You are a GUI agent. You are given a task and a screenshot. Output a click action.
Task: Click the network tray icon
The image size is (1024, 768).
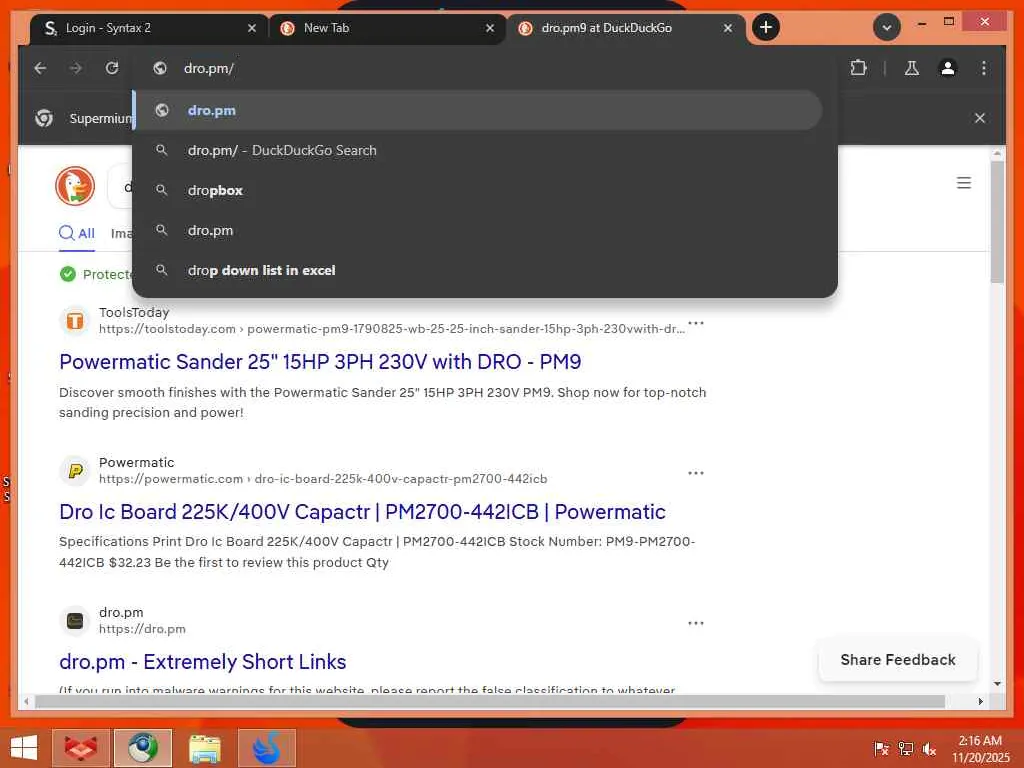tap(906, 748)
